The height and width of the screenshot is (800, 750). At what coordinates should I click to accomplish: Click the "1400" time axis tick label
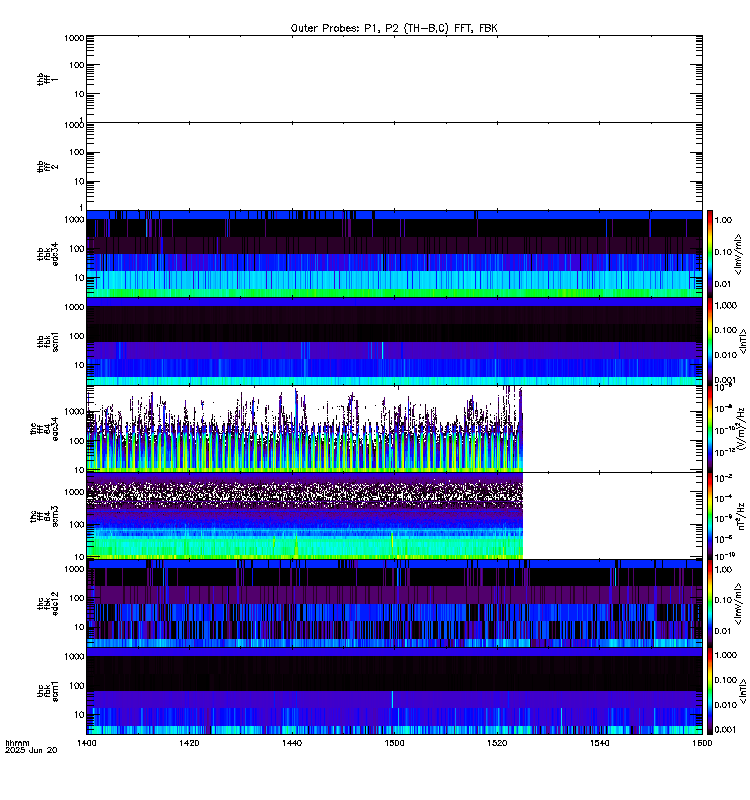pos(87,743)
